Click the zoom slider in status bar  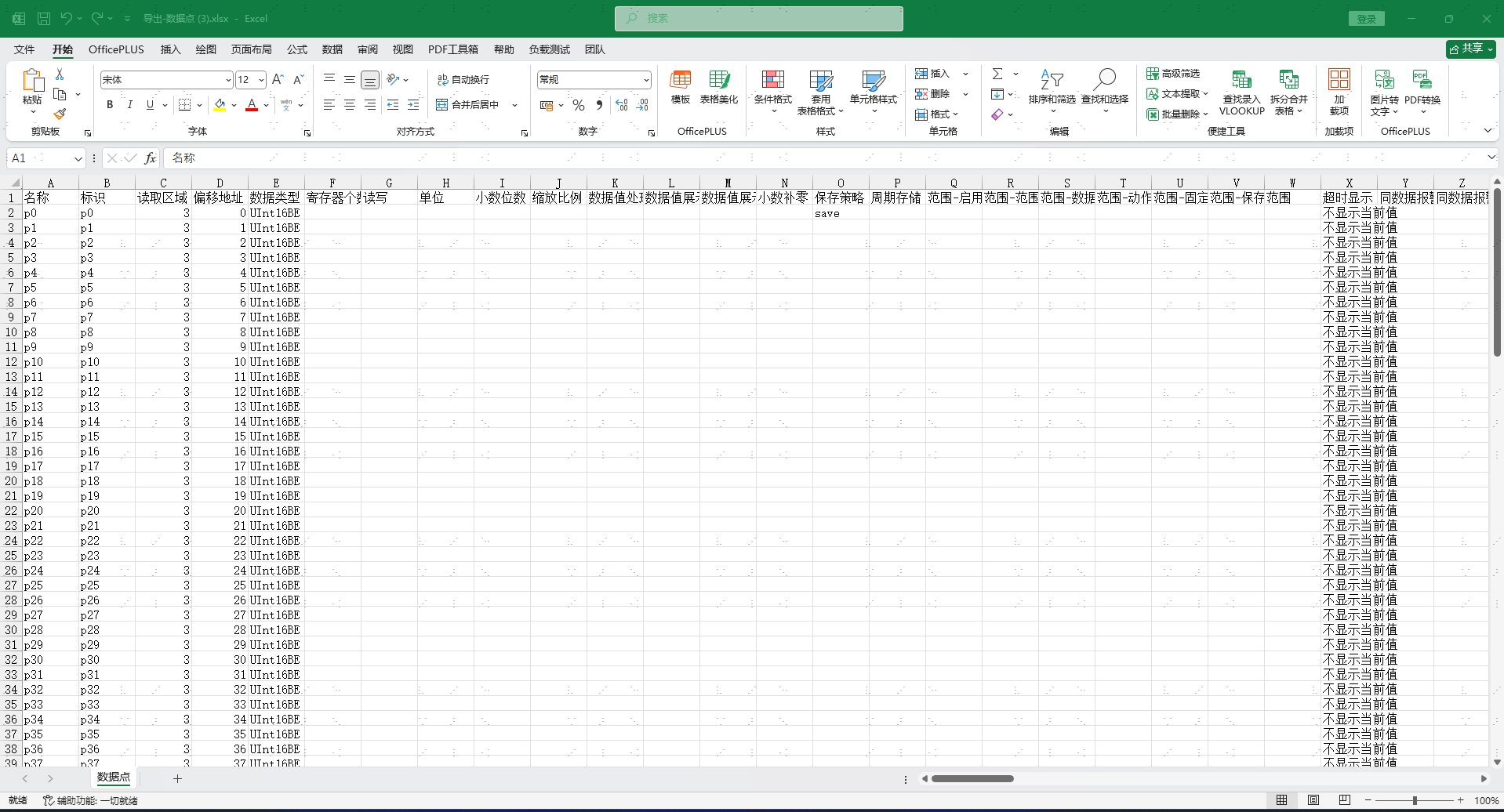point(1414,800)
